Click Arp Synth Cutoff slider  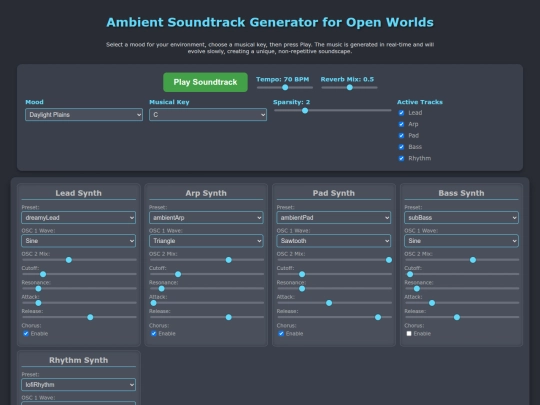(x=207, y=274)
